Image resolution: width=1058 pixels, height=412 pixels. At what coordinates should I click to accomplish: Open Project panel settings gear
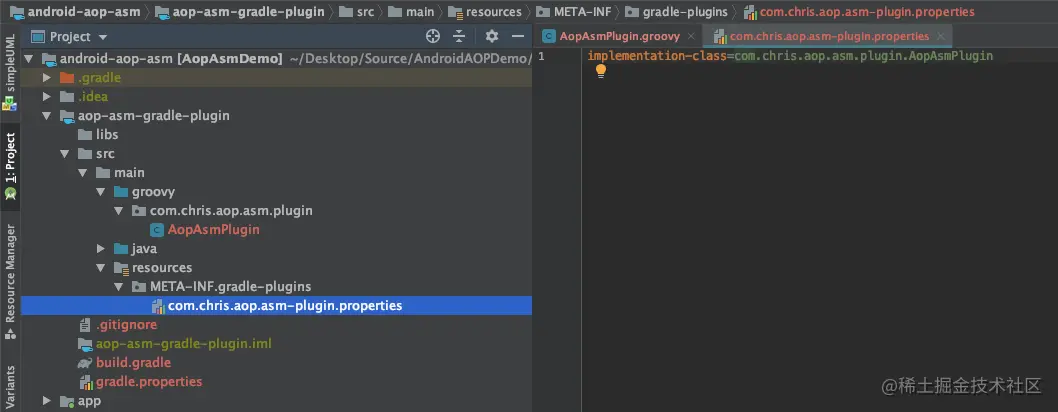(x=492, y=36)
